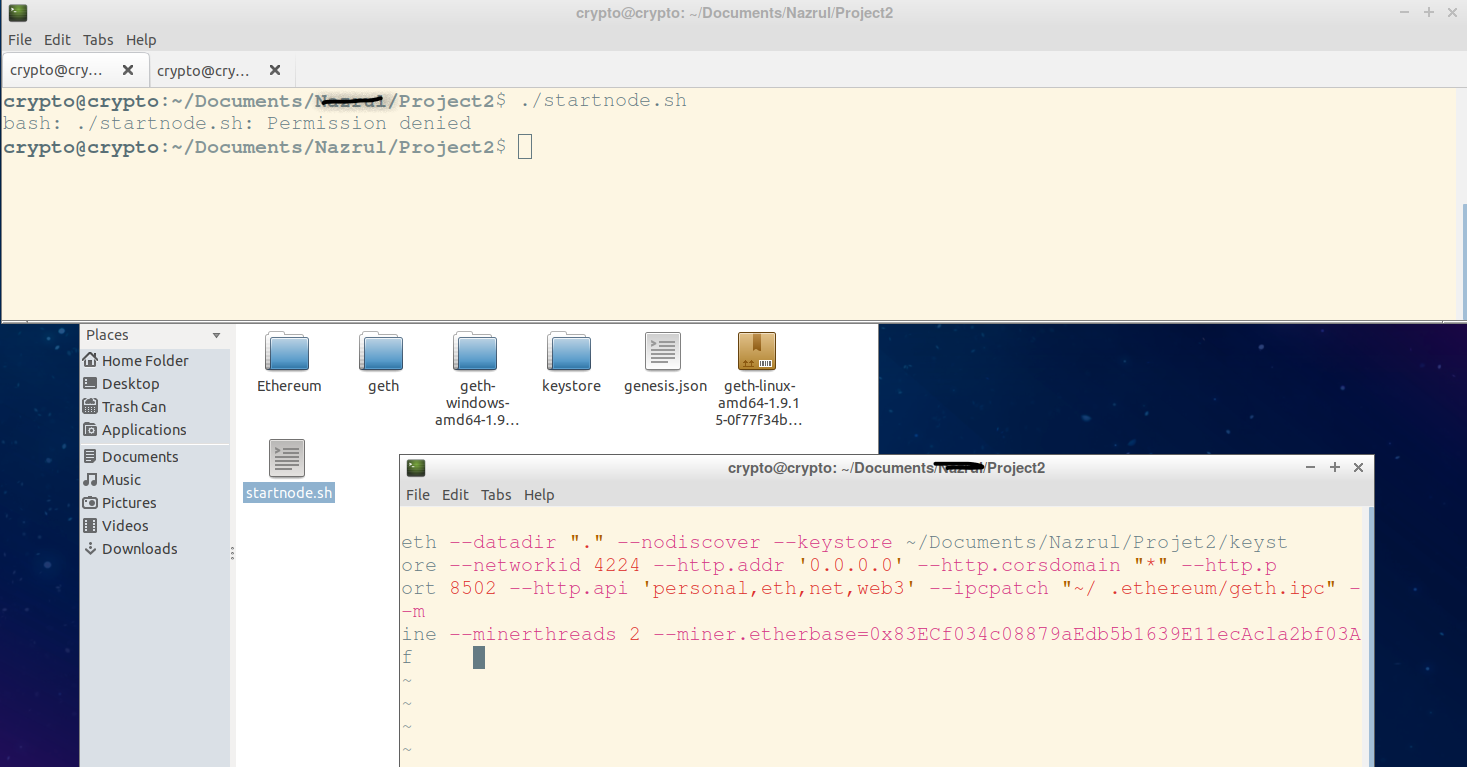Viewport: 1467px width, 767px height.
Task: Open Help menu in the tabbed terminal window
Action: pos(141,40)
